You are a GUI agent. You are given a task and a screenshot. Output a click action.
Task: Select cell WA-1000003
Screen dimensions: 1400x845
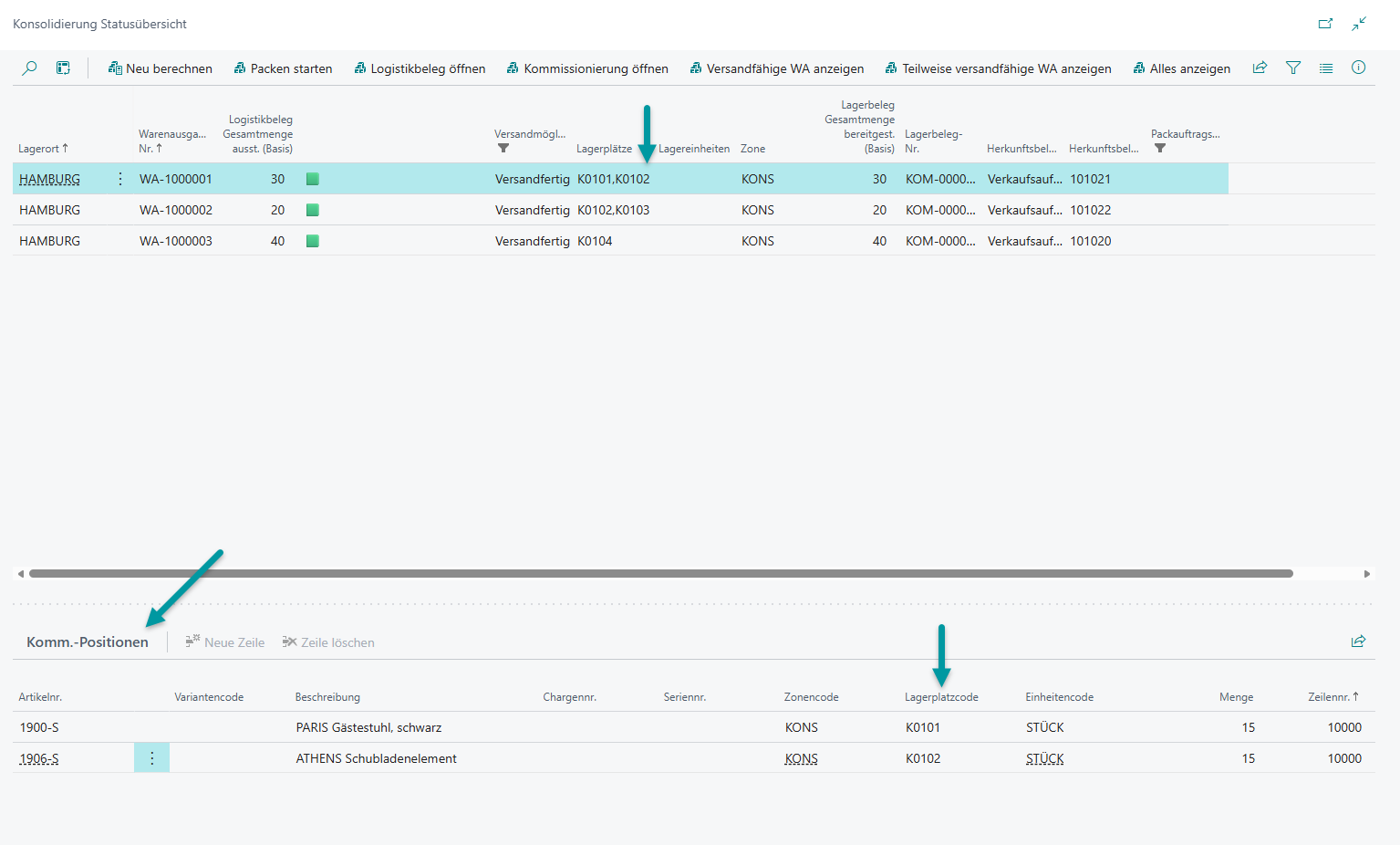(x=176, y=241)
